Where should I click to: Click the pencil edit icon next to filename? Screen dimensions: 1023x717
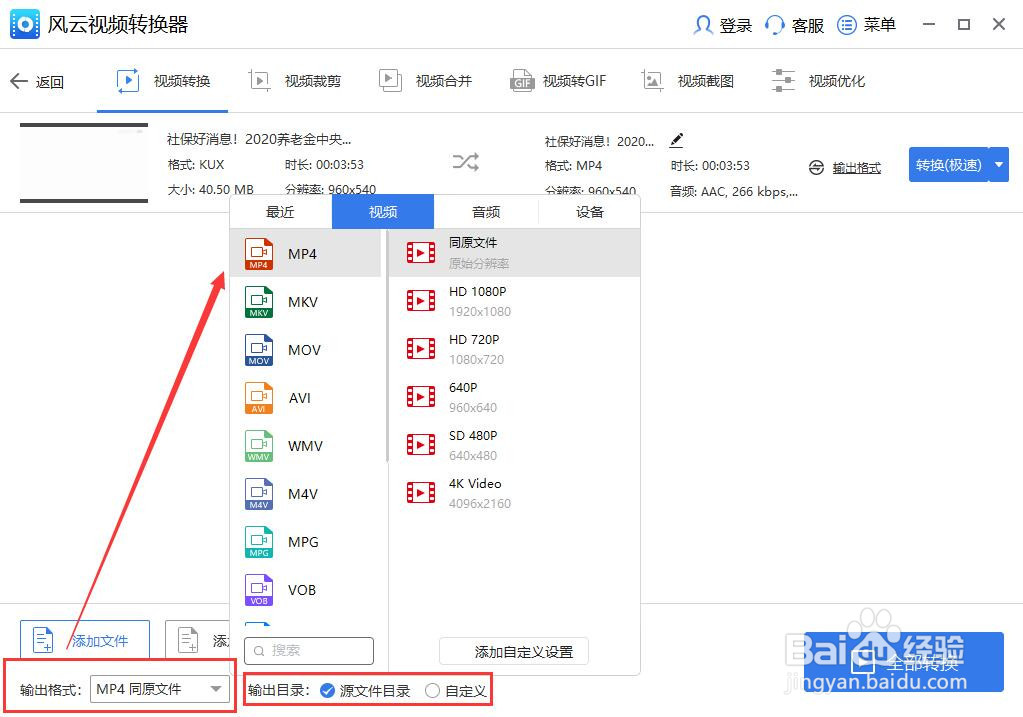677,141
